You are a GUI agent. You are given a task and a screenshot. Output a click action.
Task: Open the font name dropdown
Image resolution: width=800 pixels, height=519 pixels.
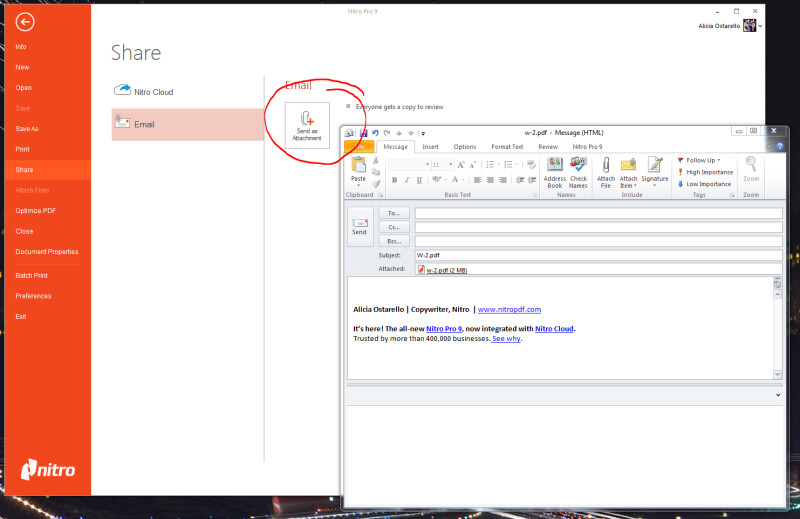pos(427,164)
